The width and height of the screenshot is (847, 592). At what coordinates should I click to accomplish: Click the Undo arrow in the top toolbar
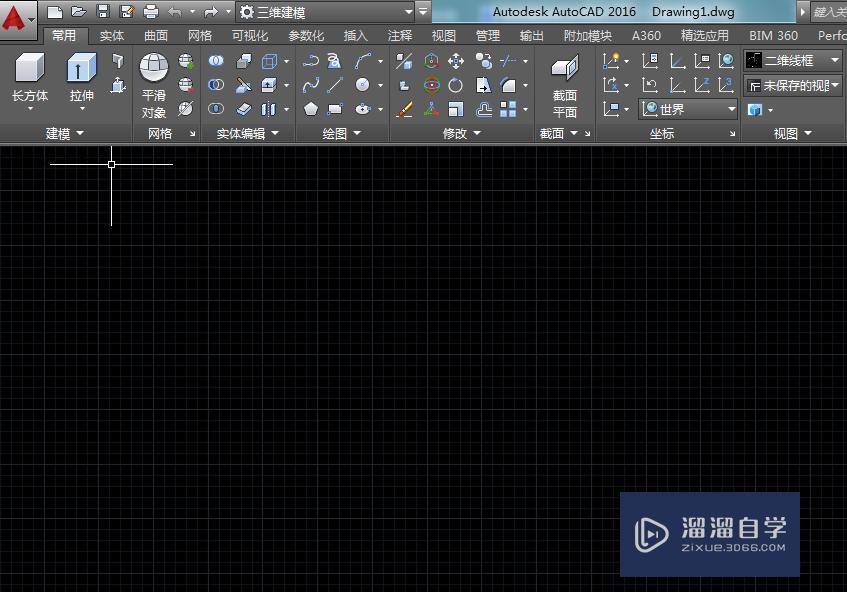[176, 12]
